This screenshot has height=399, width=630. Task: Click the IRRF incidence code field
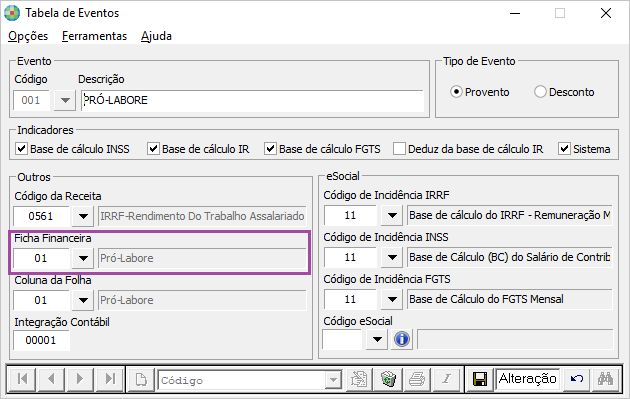tap(350, 215)
